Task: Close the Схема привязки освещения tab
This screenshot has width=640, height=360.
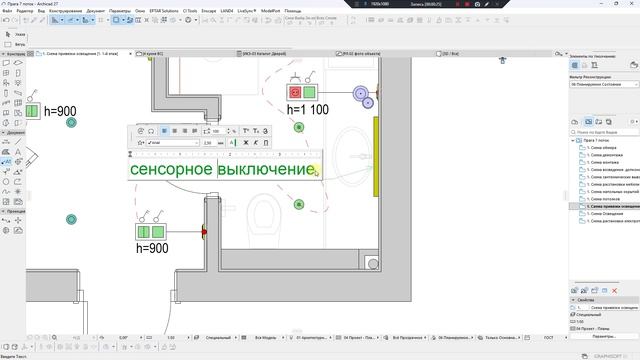Action: (x=131, y=53)
